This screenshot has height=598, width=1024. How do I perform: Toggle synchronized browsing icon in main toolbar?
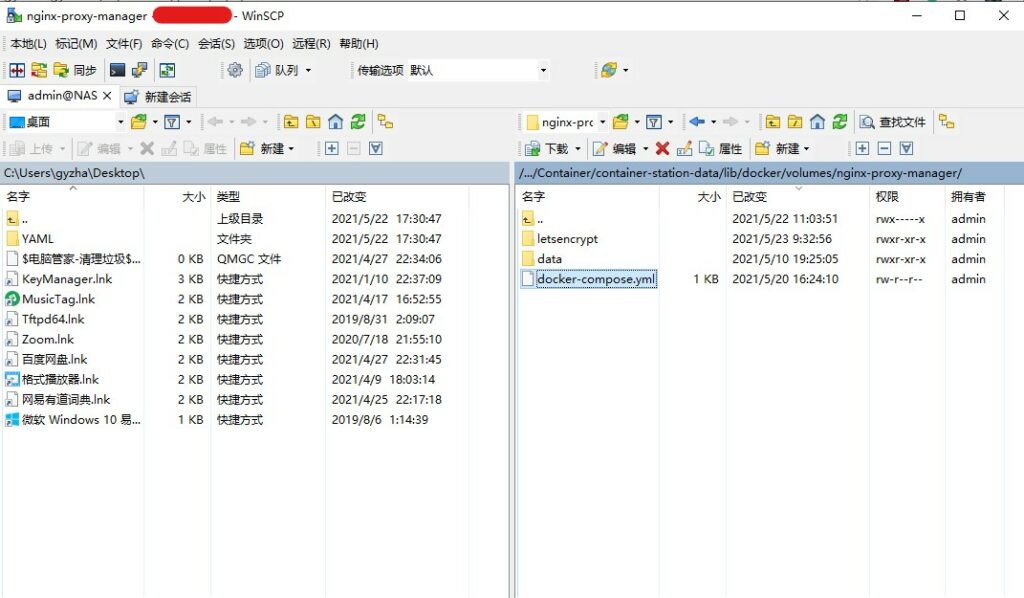(x=167, y=70)
